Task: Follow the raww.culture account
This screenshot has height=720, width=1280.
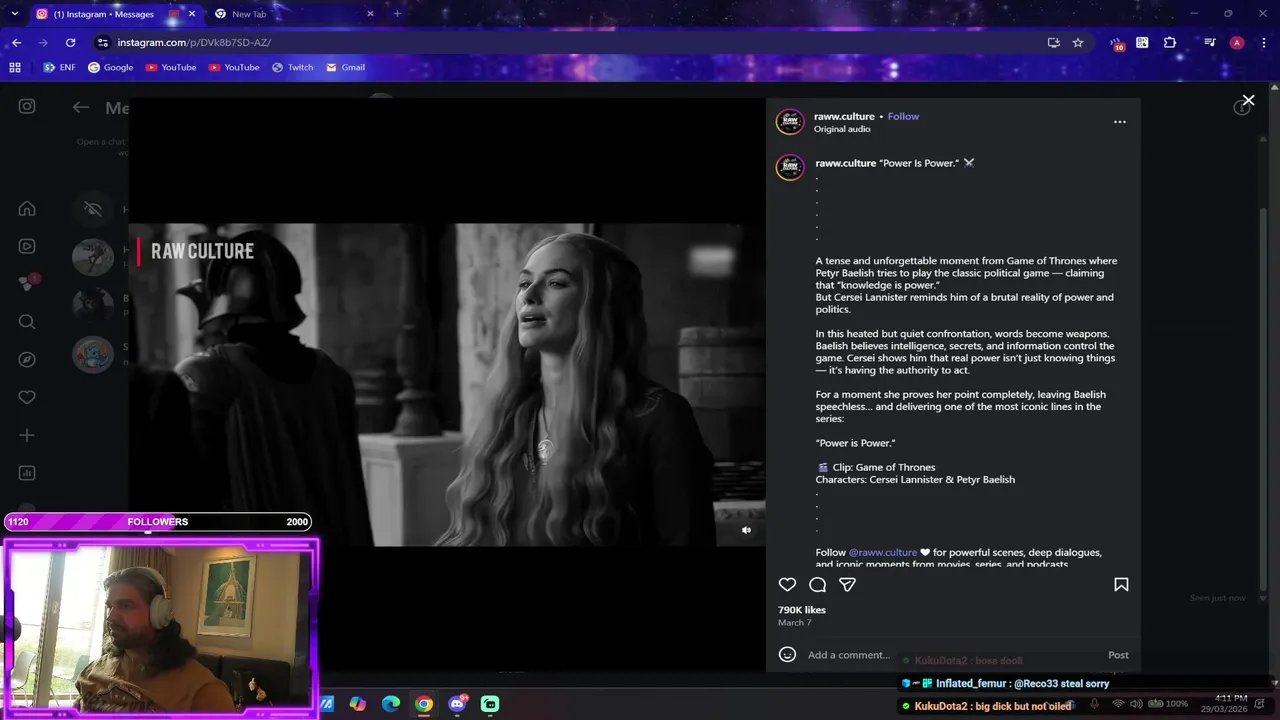Action: coord(903,116)
